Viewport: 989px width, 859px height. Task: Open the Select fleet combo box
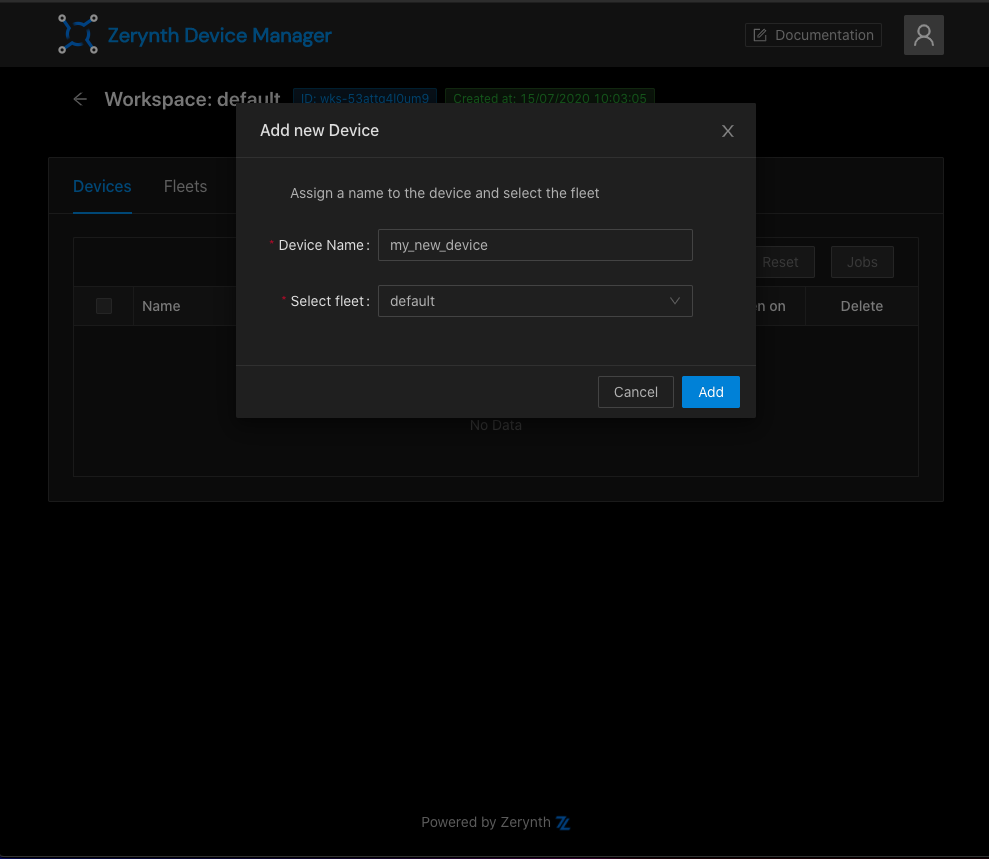click(535, 301)
